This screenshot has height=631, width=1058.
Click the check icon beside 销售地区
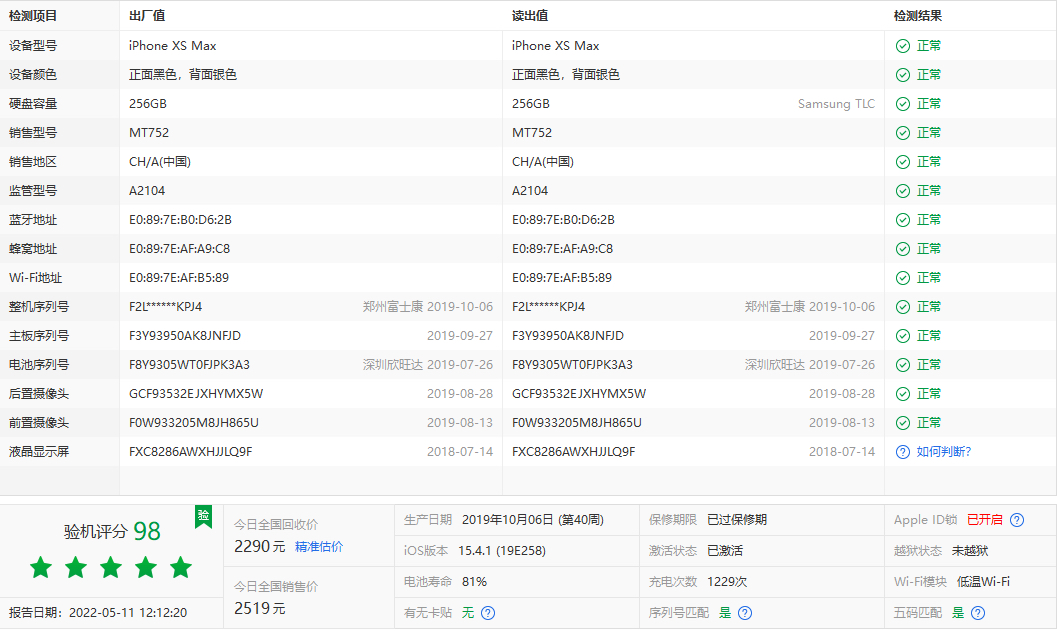point(901,161)
